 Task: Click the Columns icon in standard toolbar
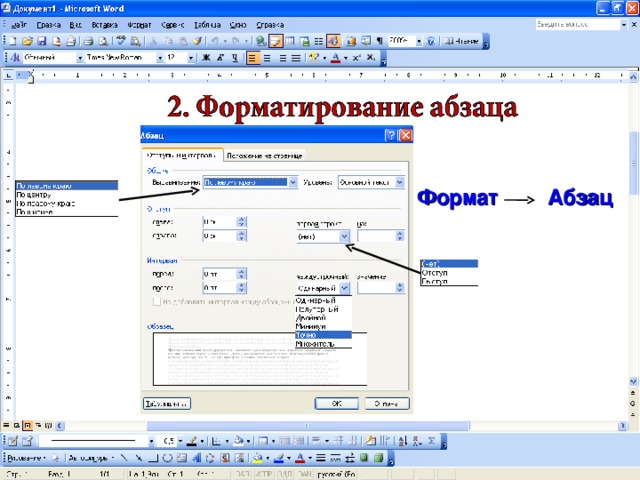319,41
